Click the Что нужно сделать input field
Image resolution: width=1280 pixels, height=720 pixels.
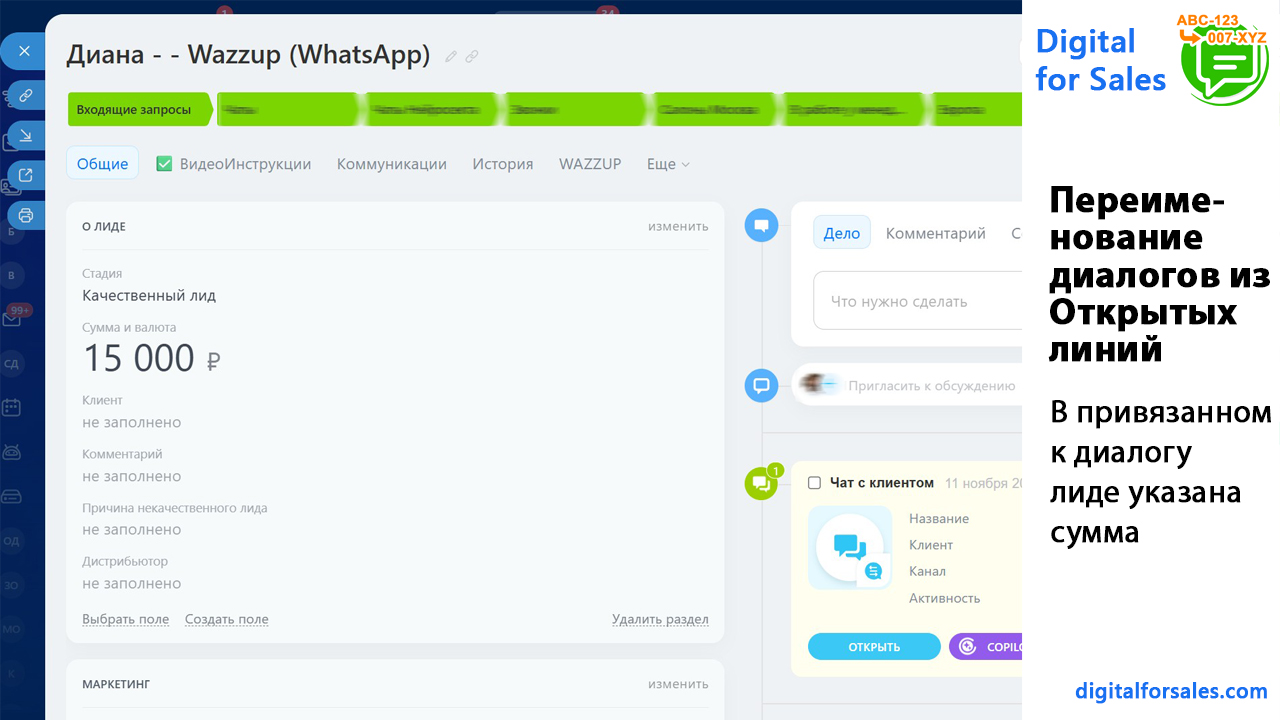pyautogui.click(x=915, y=301)
